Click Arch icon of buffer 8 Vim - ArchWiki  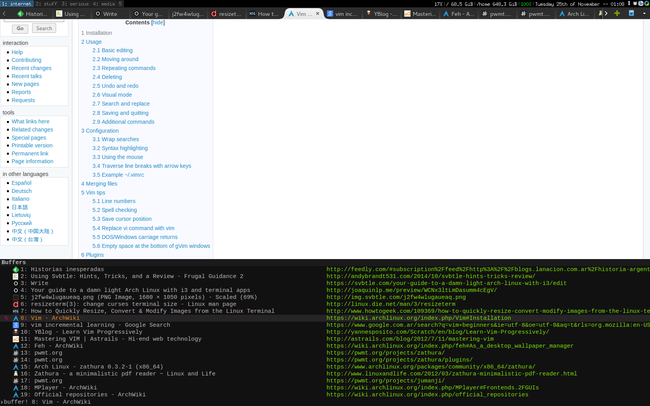16,318
